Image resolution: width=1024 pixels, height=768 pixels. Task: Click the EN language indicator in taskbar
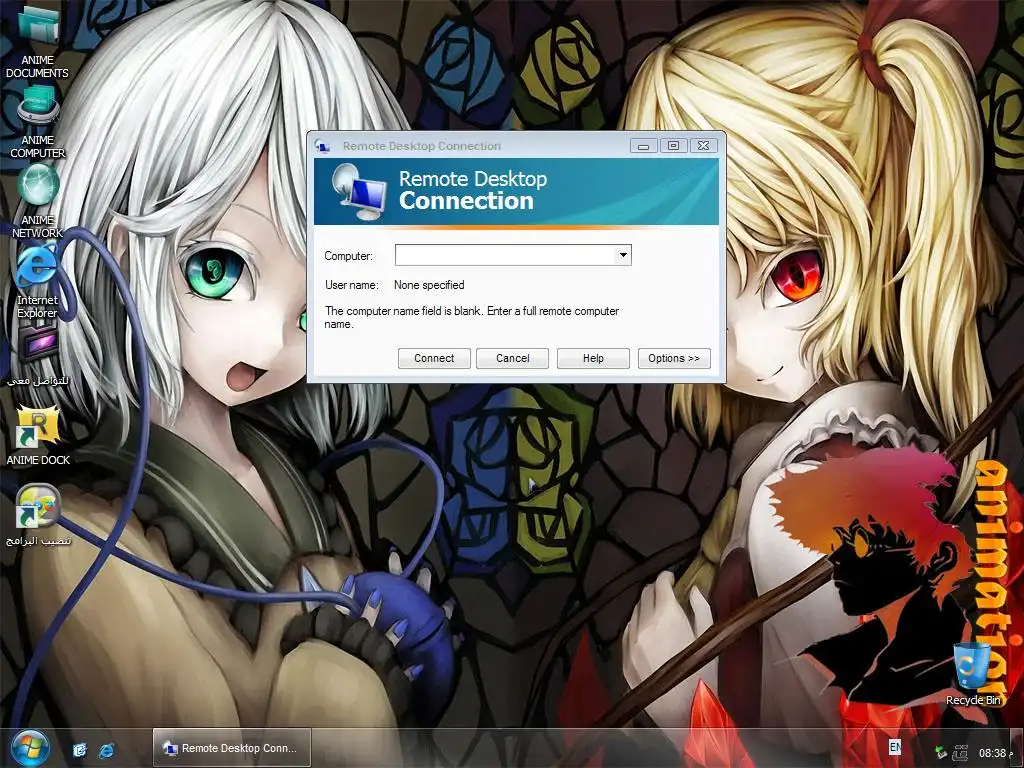click(895, 746)
